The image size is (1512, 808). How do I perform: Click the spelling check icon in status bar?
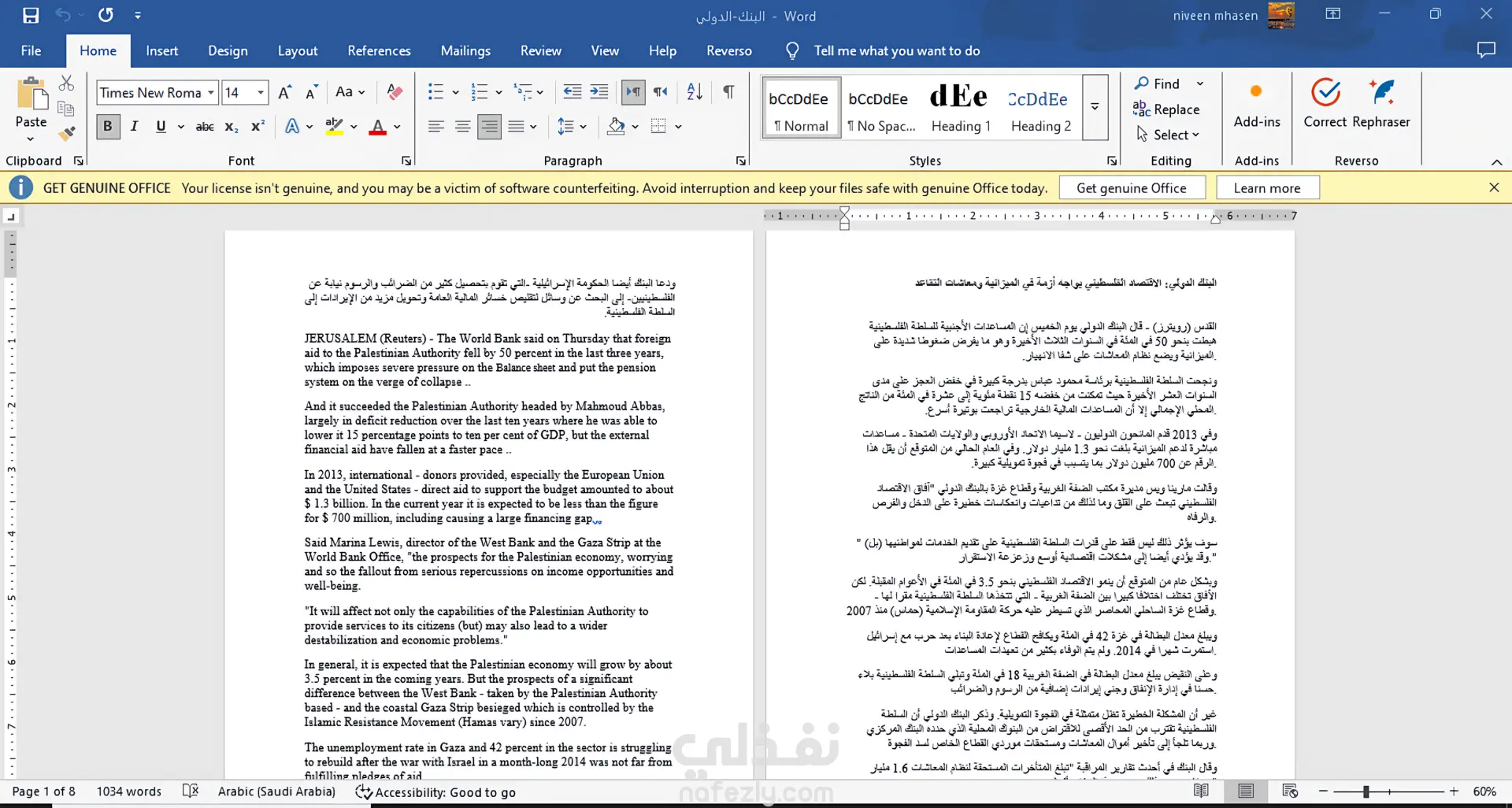[x=191, y=791]
